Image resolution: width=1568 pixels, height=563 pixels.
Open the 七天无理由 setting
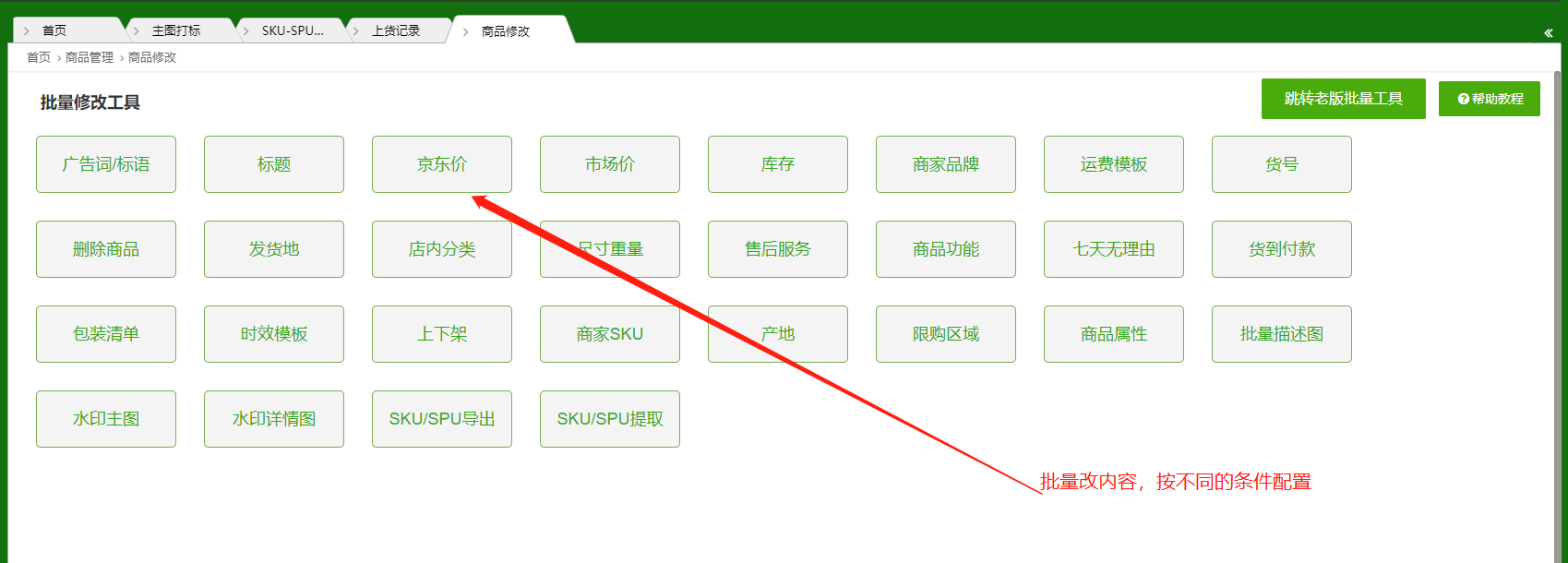(x=1113, y=249)
